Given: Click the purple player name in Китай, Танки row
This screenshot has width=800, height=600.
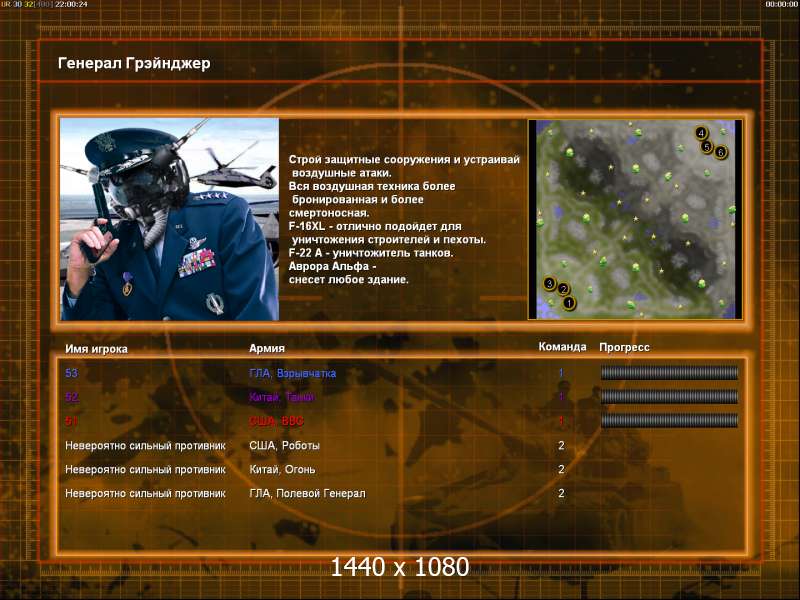Looking at the screenshot, I should (x=71, y=397).
